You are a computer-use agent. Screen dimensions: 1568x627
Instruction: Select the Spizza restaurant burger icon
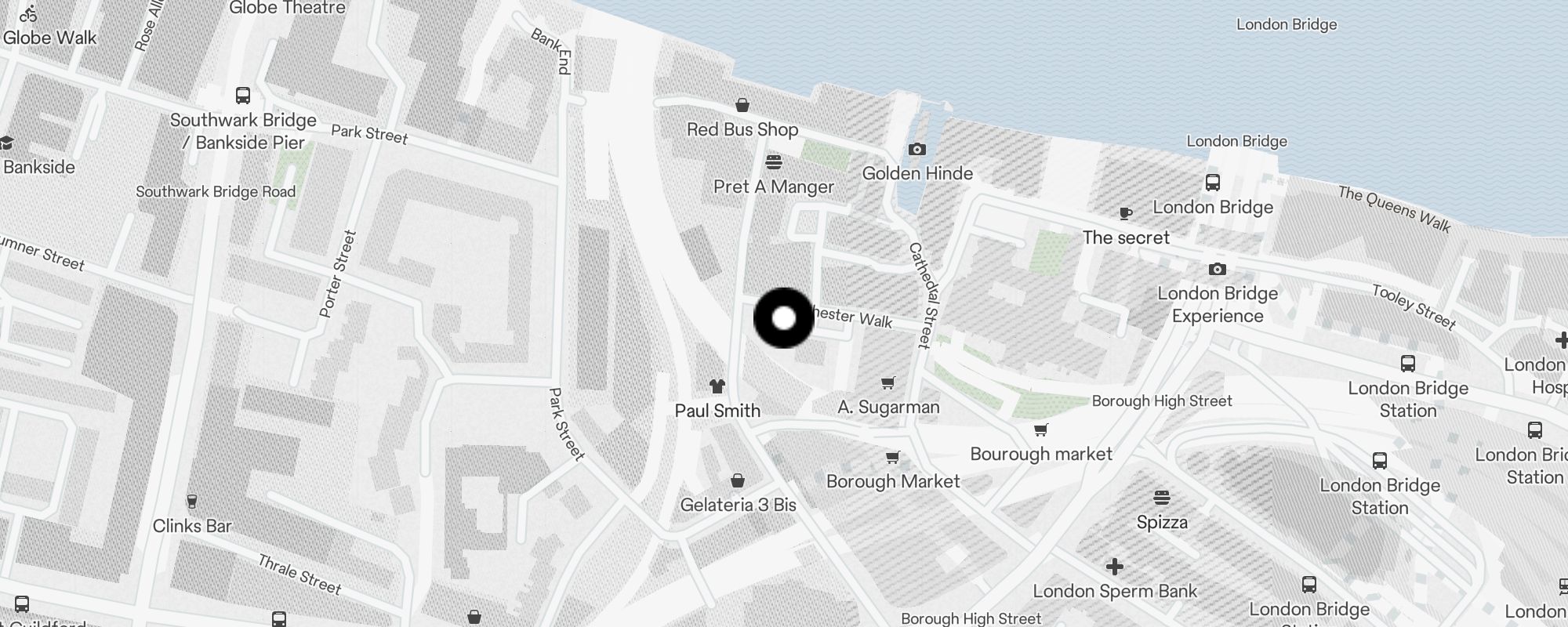[1162, 498]
